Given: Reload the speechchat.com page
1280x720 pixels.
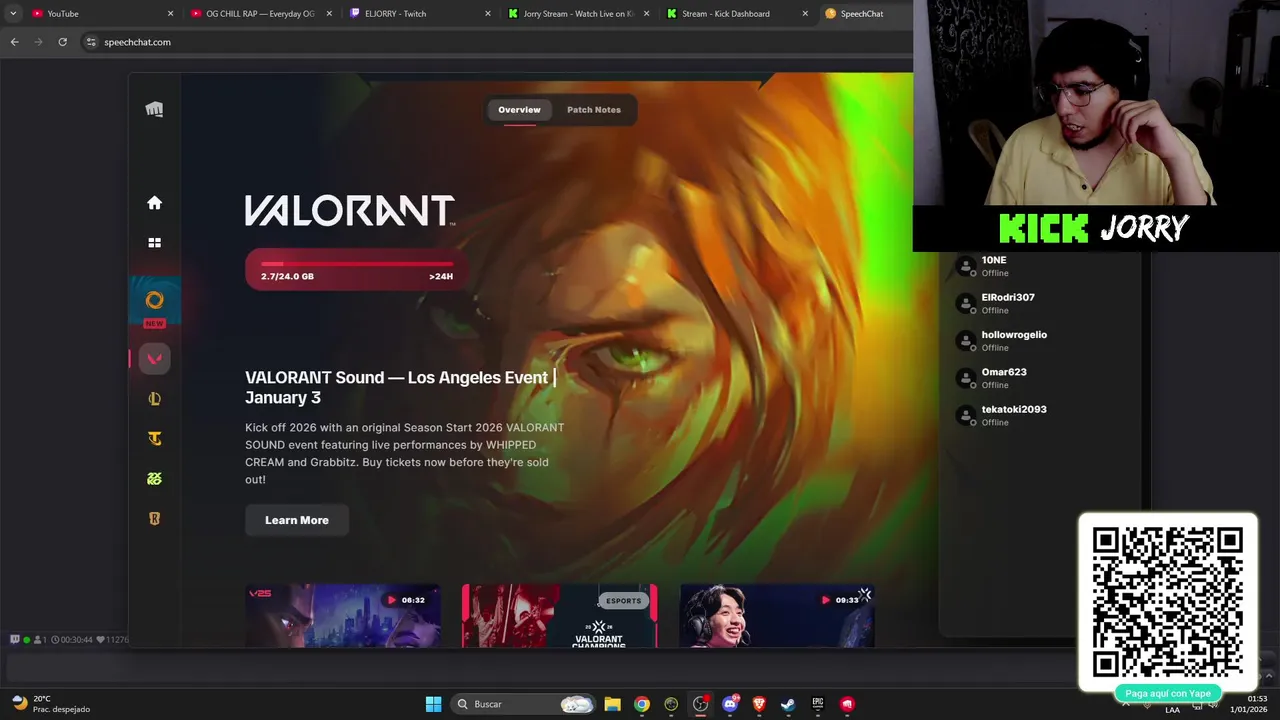Looking at the screenshot, I should [62, 42].
